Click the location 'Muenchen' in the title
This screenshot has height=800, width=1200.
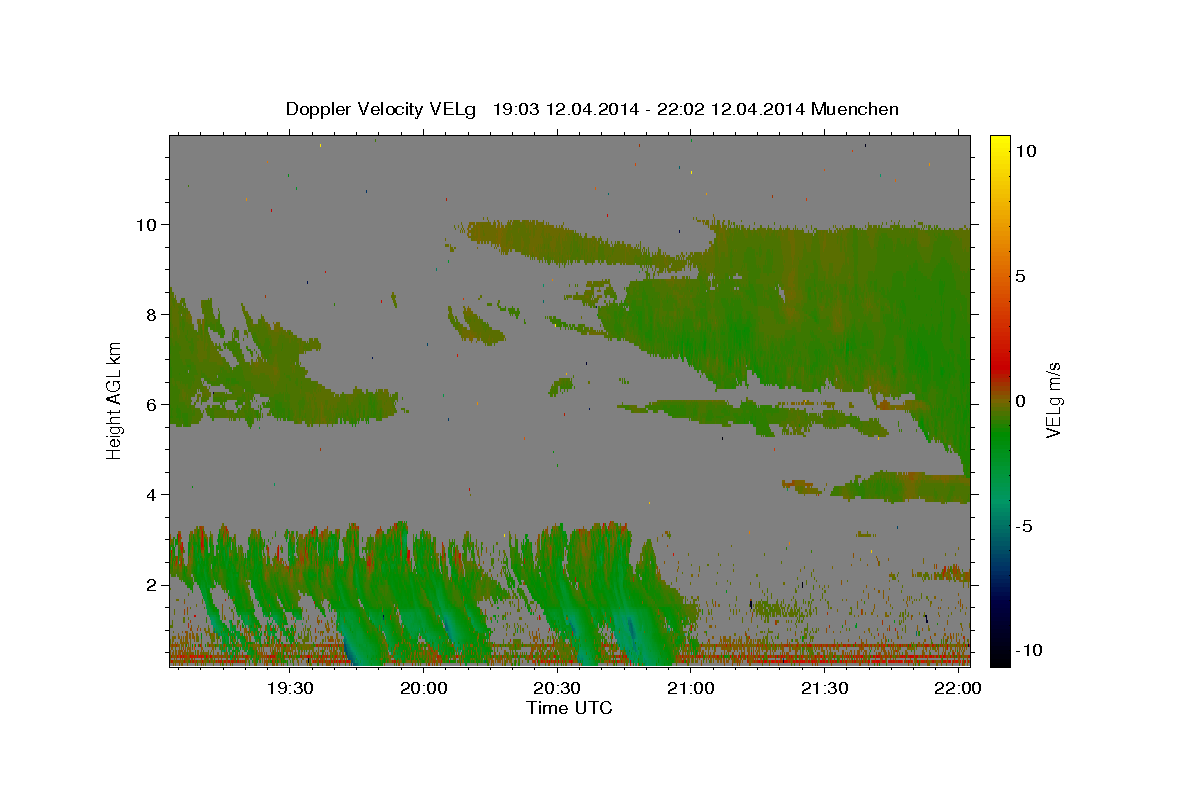(x=855, y=109)
